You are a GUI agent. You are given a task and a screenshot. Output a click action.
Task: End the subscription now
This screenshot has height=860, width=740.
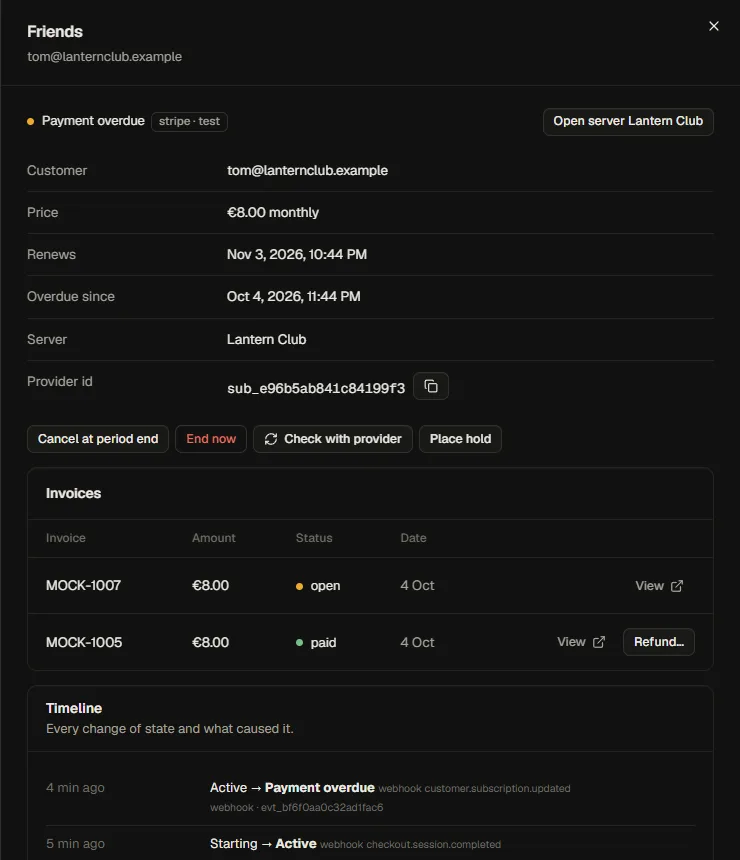pyautogui.click(x=211, y=439)
